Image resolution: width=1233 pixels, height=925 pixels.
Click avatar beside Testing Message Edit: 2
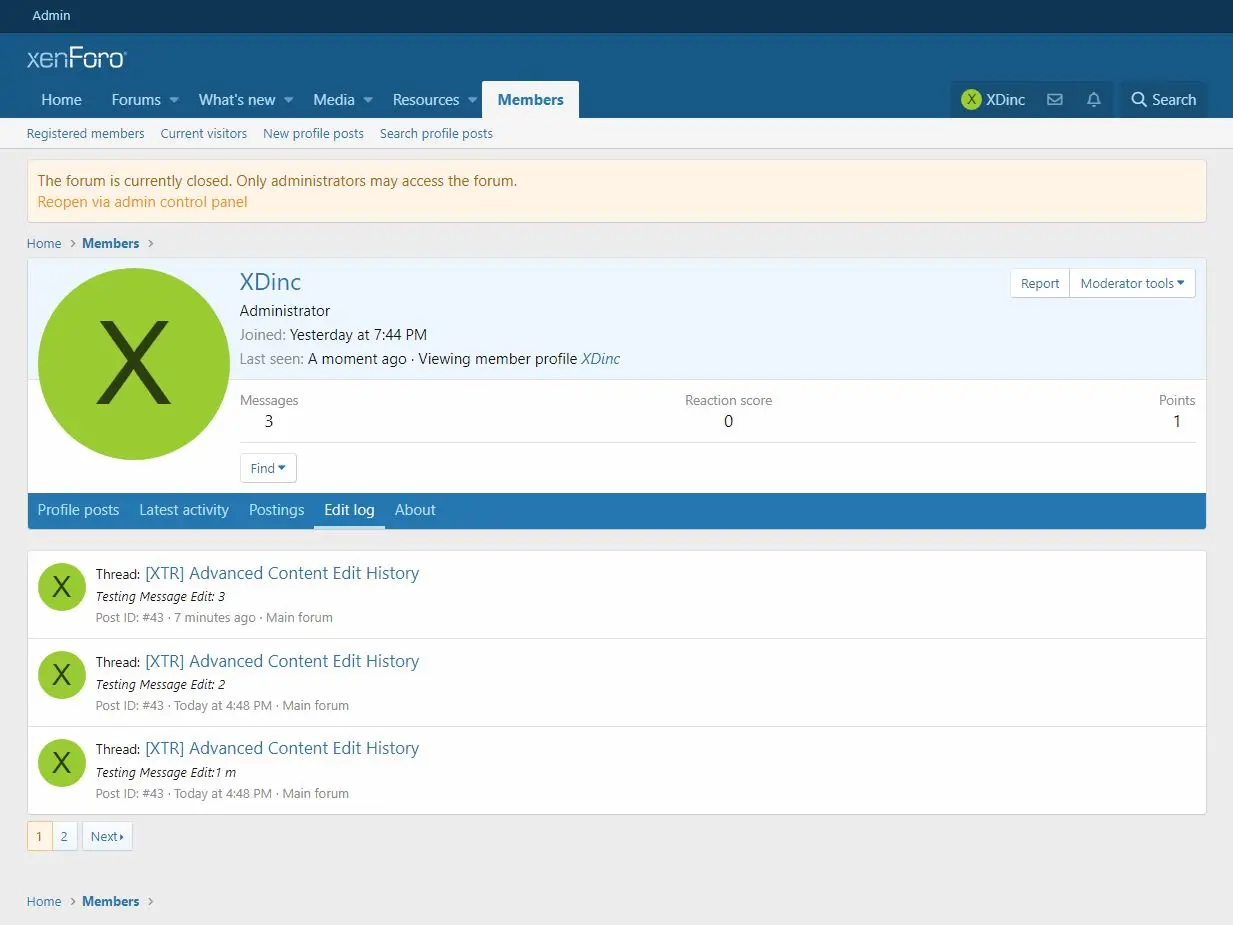point(61,675)
